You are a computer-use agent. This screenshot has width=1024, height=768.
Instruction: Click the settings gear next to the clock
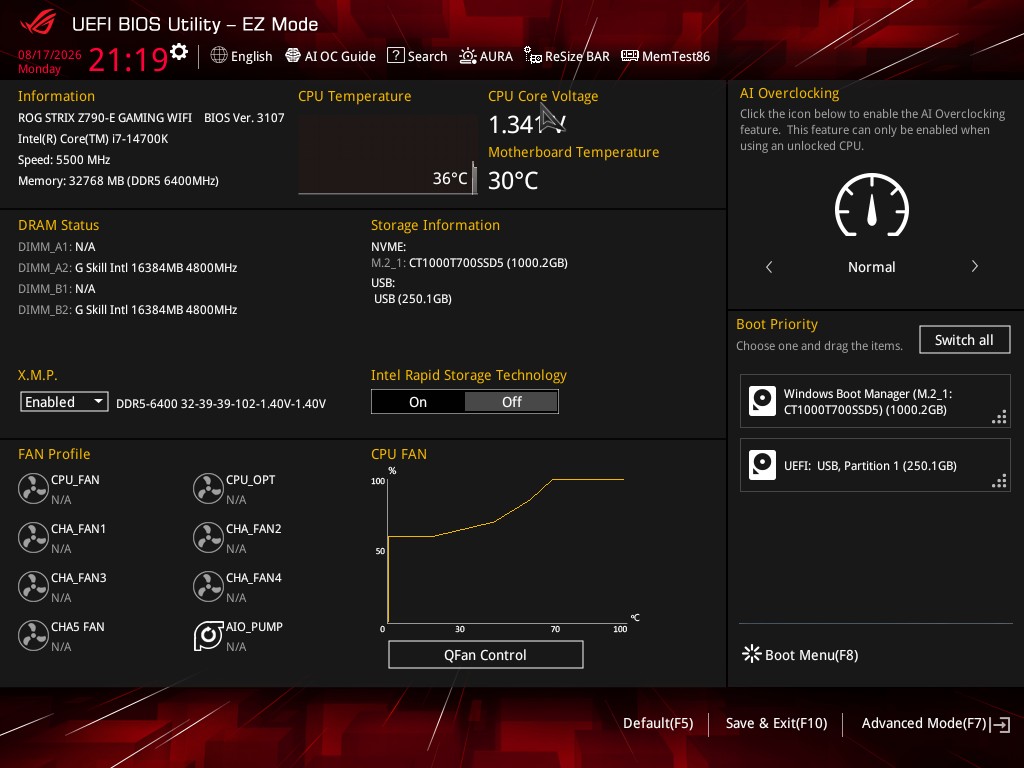[x=178, y=52]
